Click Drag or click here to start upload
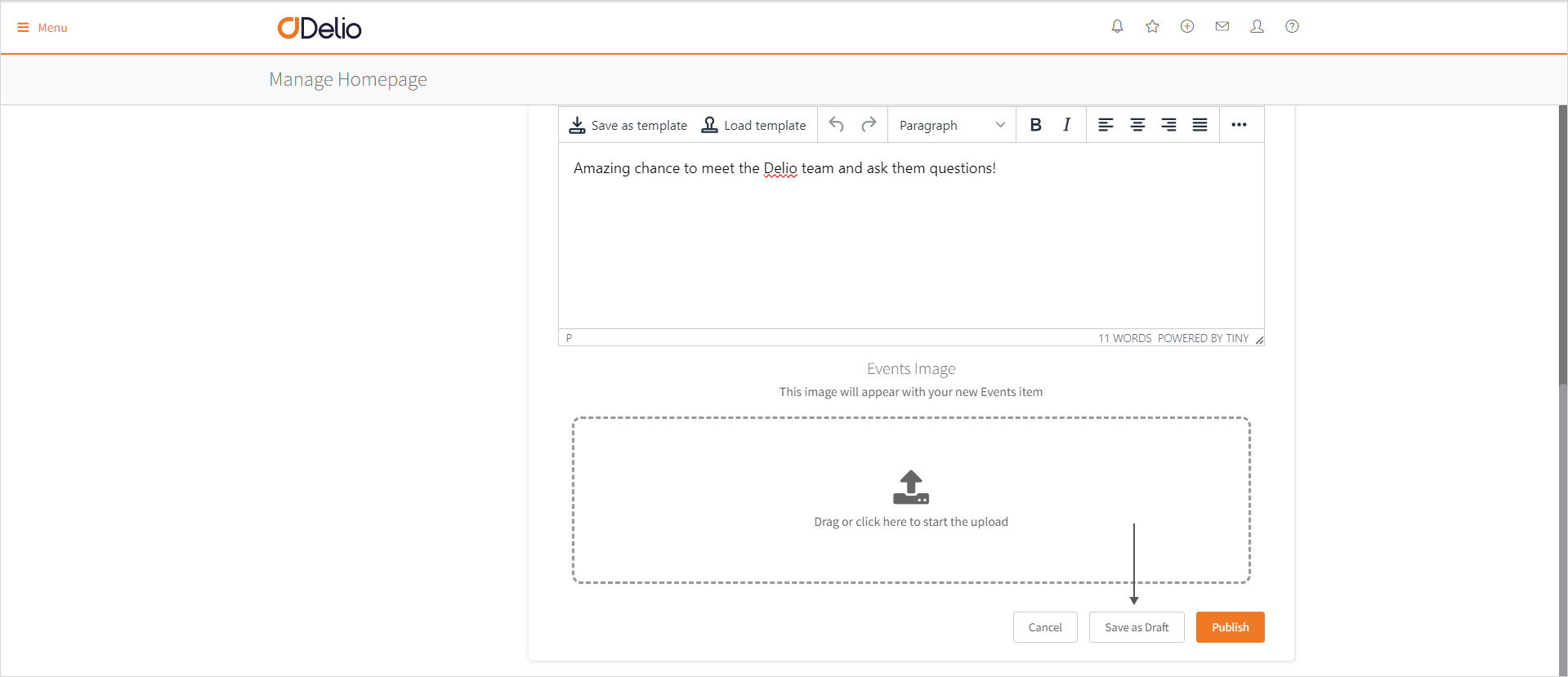The image size is (1568, 677). coord(911,522)
